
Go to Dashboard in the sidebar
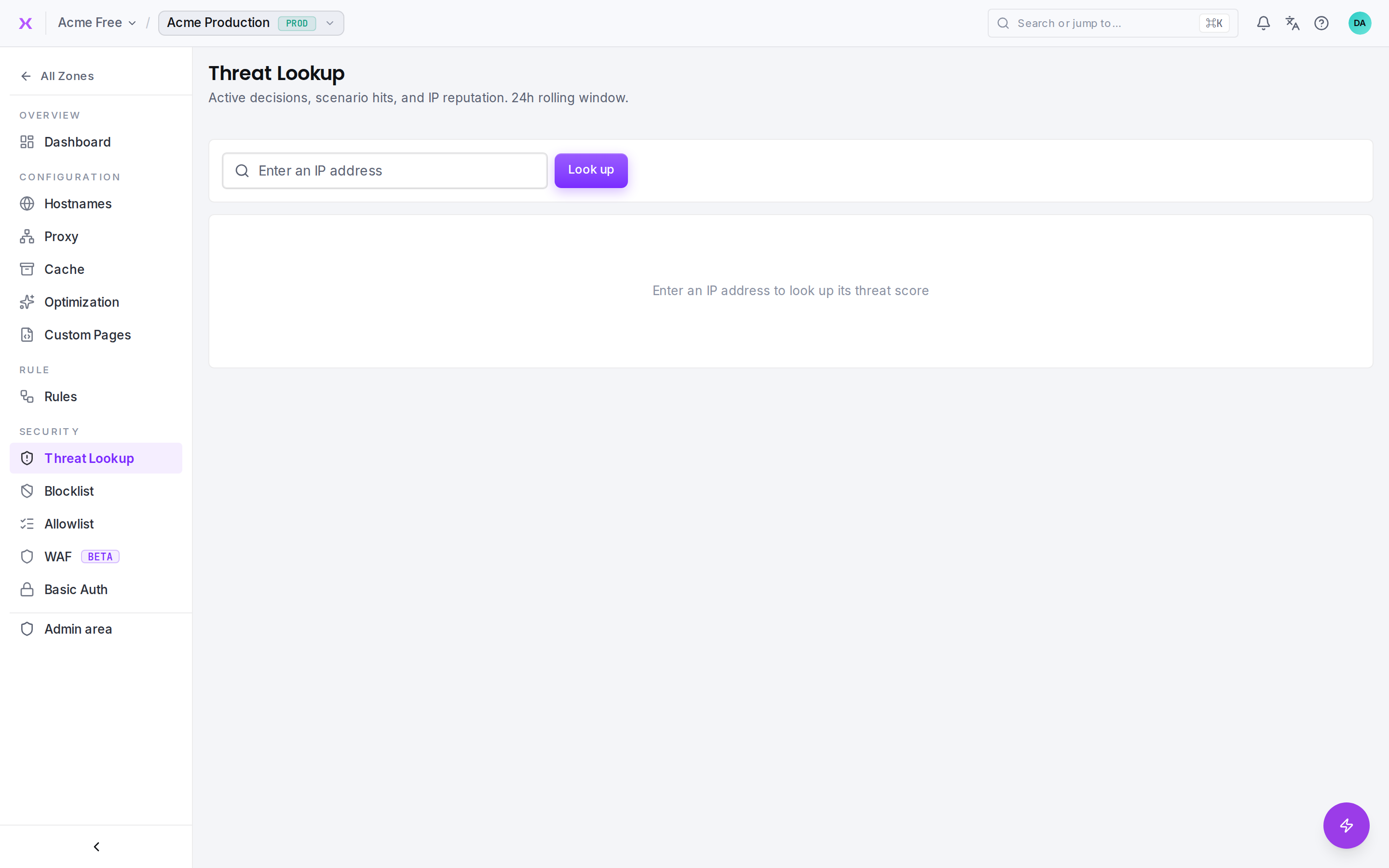click(x=96, y=142)
